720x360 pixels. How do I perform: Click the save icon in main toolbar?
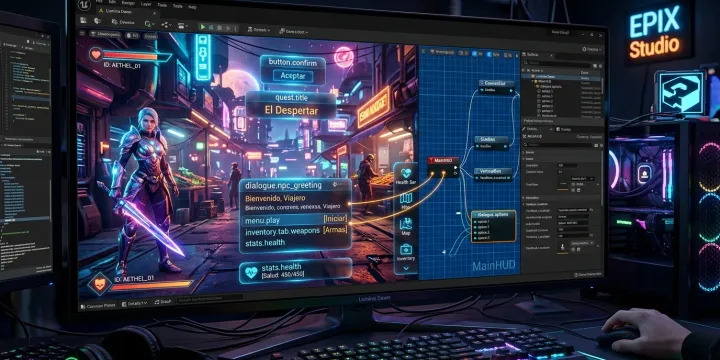[x=84, y=21]
